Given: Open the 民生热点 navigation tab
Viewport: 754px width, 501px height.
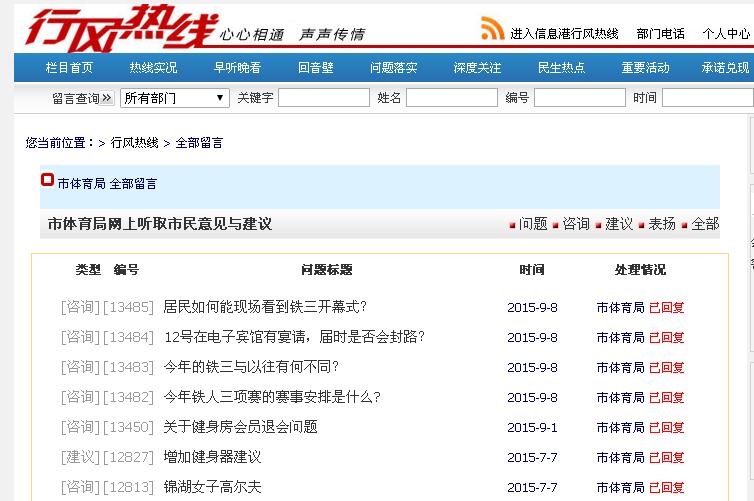Looking at the screenshot, I should (x=561, y=68).
